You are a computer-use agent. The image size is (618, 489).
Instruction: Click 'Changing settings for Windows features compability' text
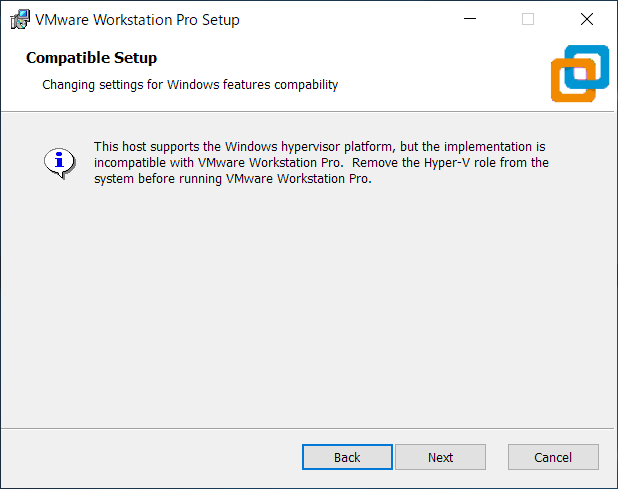click(x=190, y=85)
